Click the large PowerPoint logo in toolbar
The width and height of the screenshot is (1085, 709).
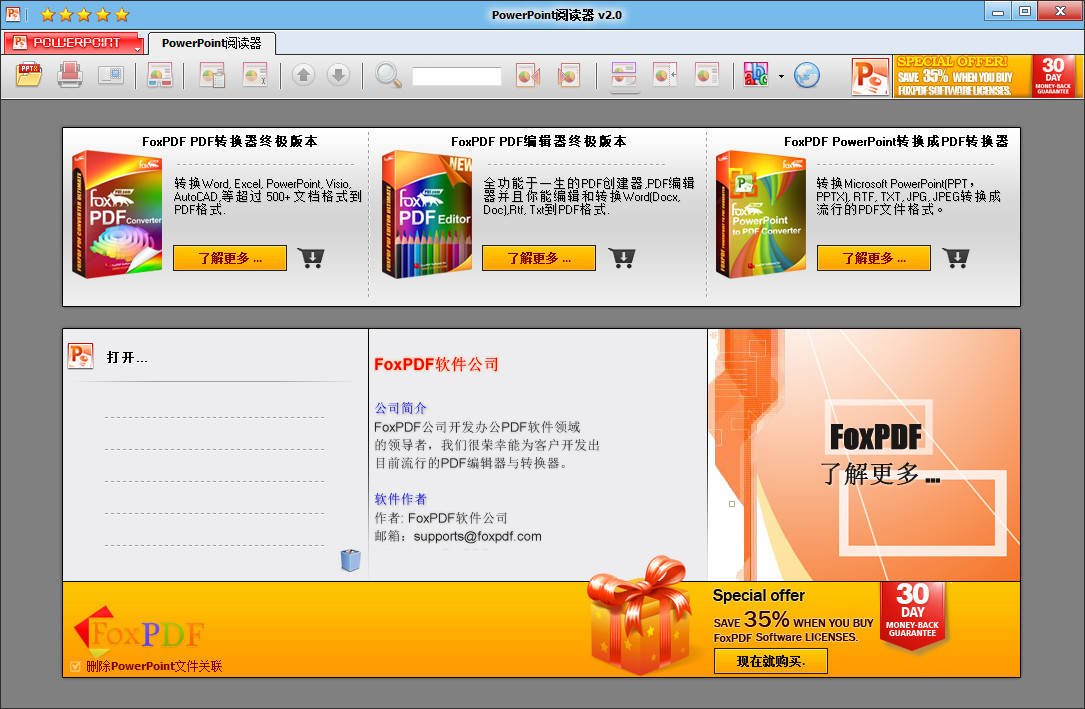[870, 77]
